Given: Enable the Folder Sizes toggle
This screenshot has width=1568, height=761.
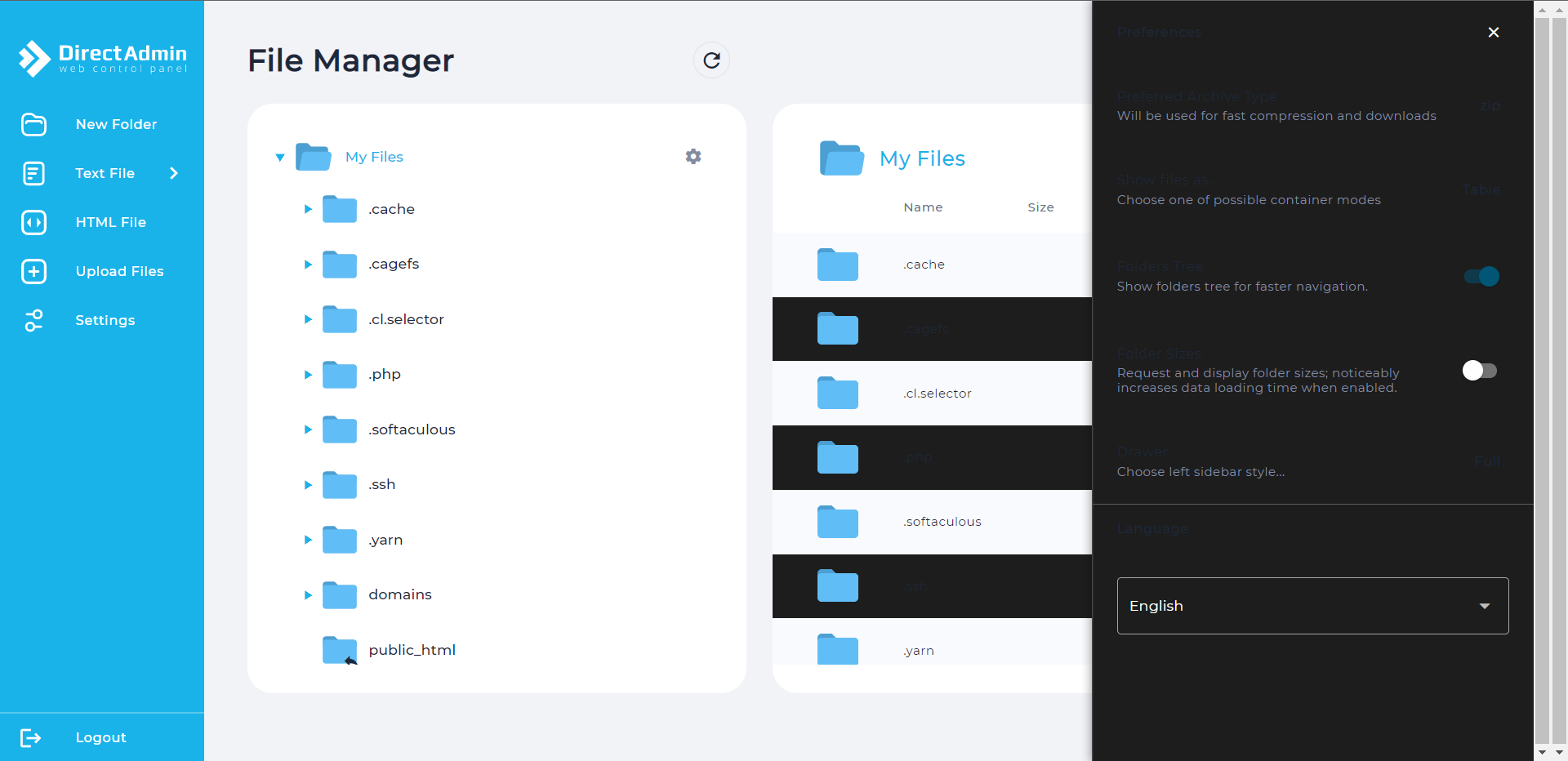Looking at the screenshot, I should pyautogui.click(x=1479, y=371).
